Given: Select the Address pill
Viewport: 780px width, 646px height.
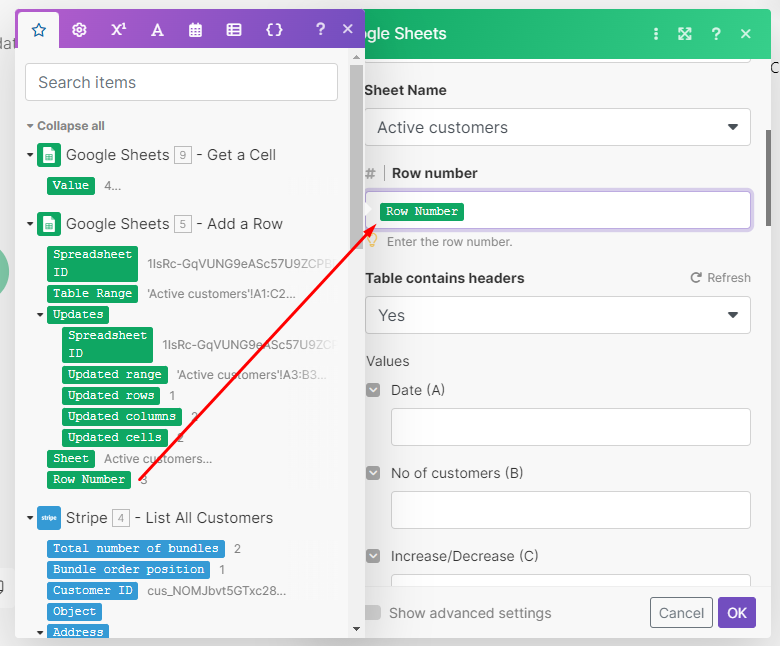Looking at the screenshot, I should pyautogui.click(x=78, y=632).
